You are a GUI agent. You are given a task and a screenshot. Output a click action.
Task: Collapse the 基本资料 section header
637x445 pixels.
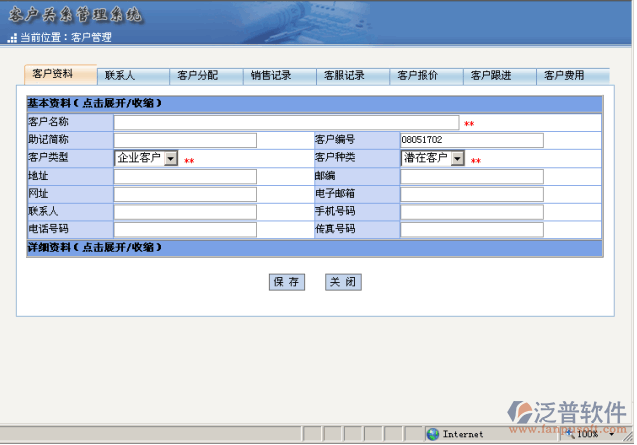click(x=94, y=103)
